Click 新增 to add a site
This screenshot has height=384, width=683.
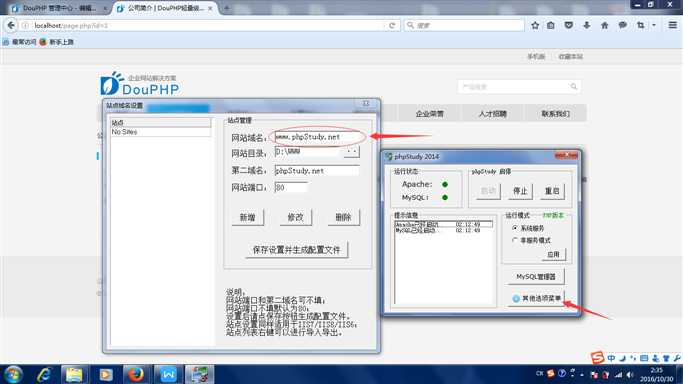247,217
